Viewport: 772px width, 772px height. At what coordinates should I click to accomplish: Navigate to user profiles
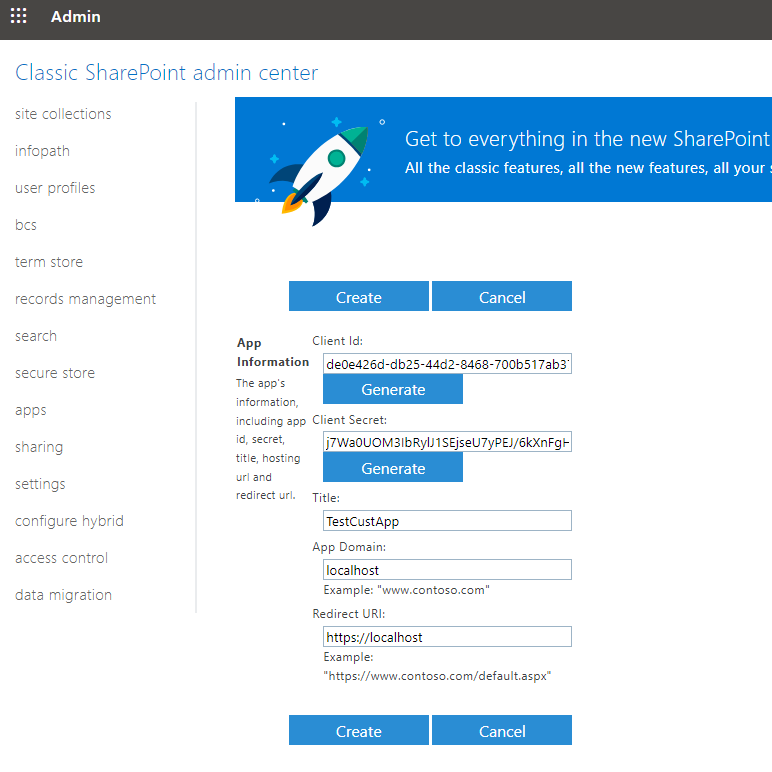55,188
